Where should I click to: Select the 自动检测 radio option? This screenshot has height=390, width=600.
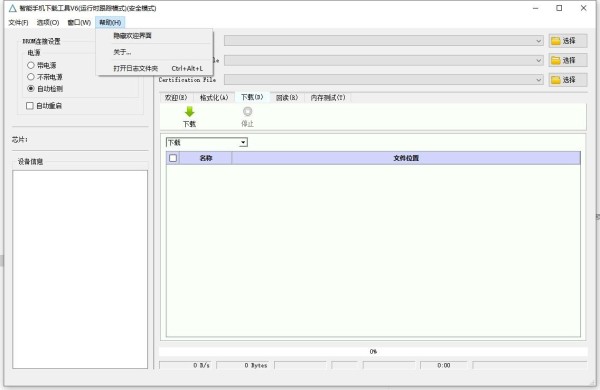pyautogui.click(x=31, y=89)
